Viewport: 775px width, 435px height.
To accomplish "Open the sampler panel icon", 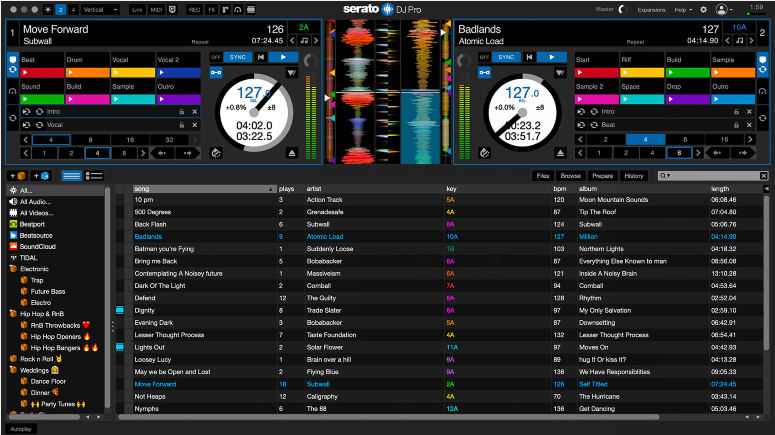I will tap(225, 9).
